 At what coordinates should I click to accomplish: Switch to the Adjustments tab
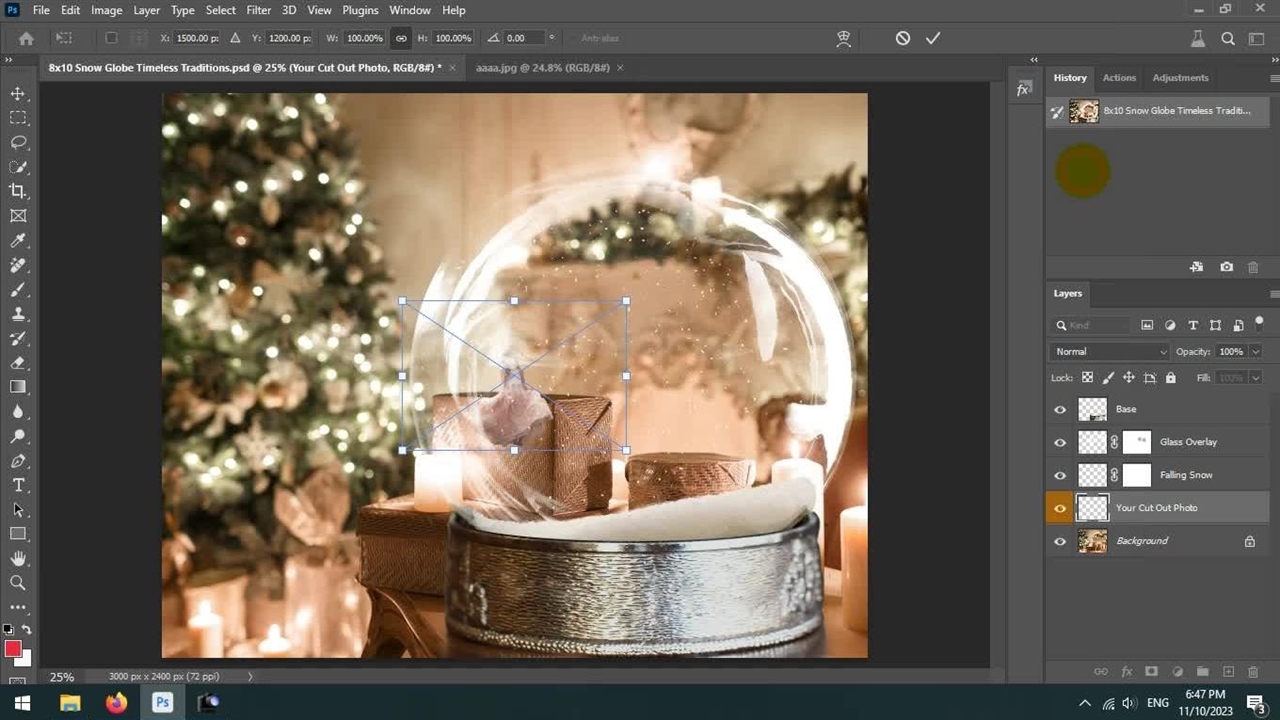click(1180, 77)
